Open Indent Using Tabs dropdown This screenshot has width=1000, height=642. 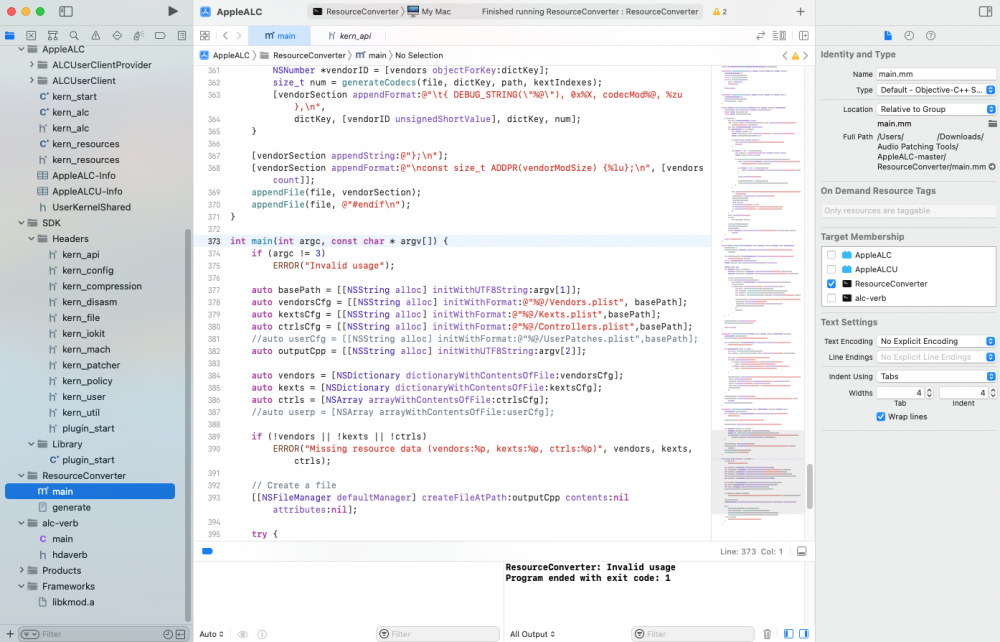coord(936,376)
